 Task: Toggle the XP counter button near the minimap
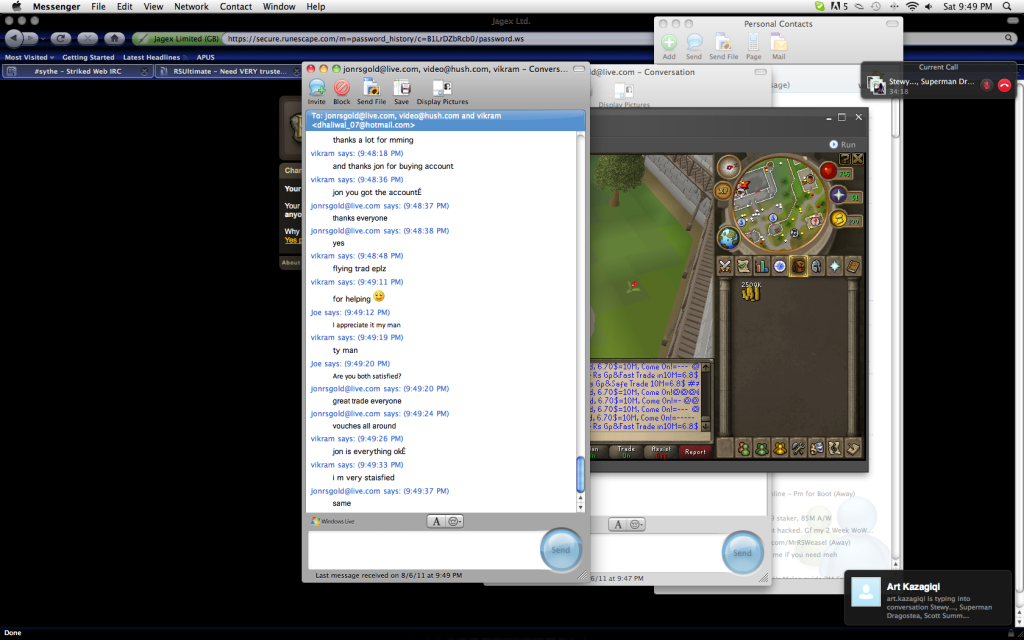724,191
